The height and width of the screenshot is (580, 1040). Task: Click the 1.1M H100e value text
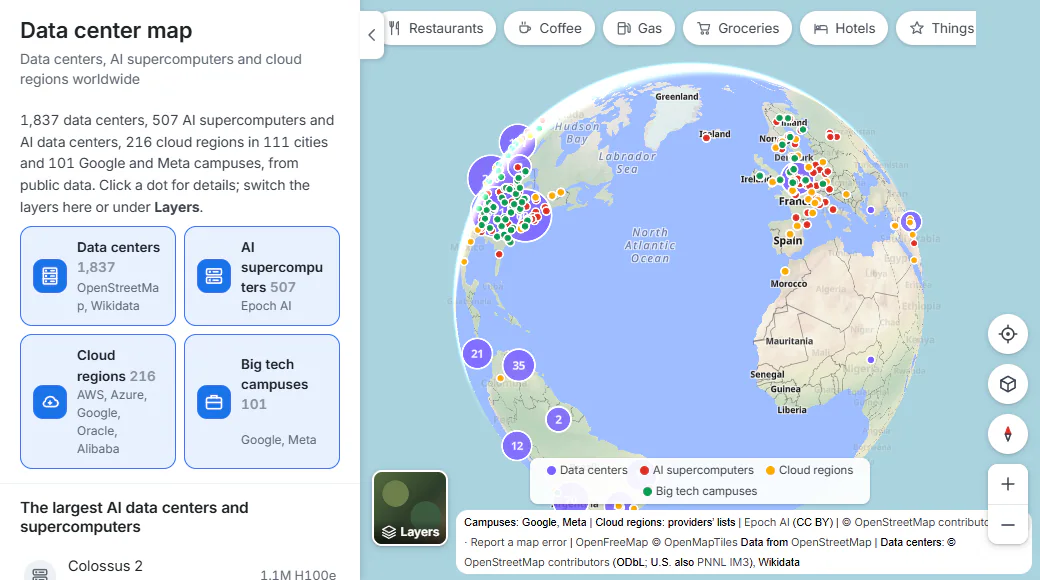pos(298,575)
